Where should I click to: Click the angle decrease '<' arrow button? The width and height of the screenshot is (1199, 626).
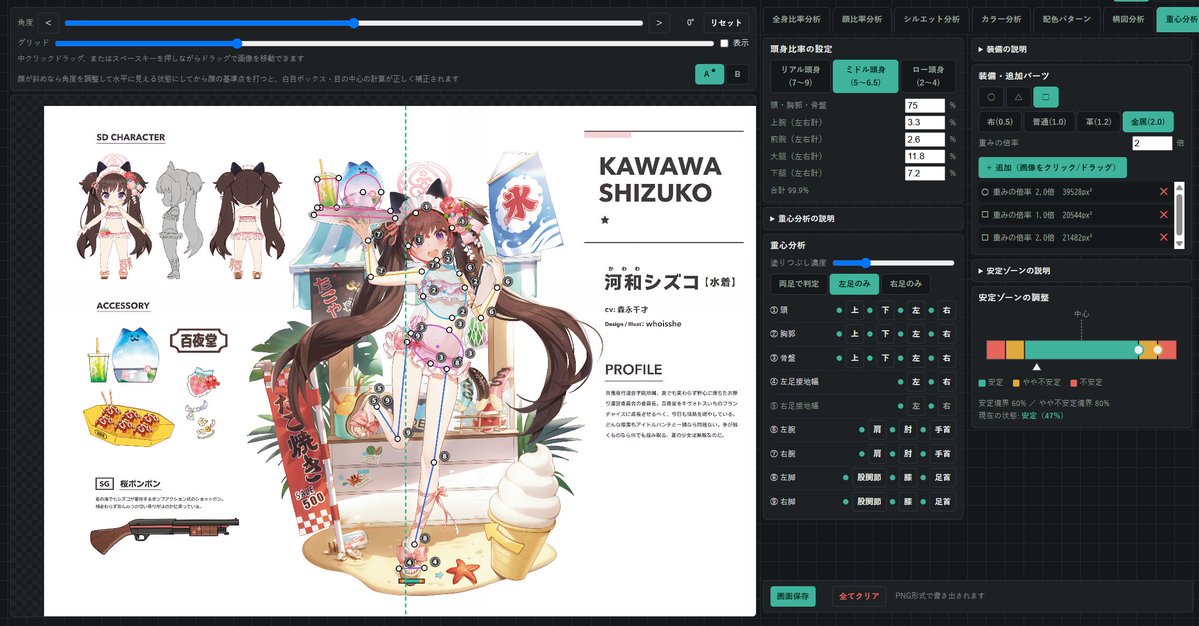coord(48,23)
